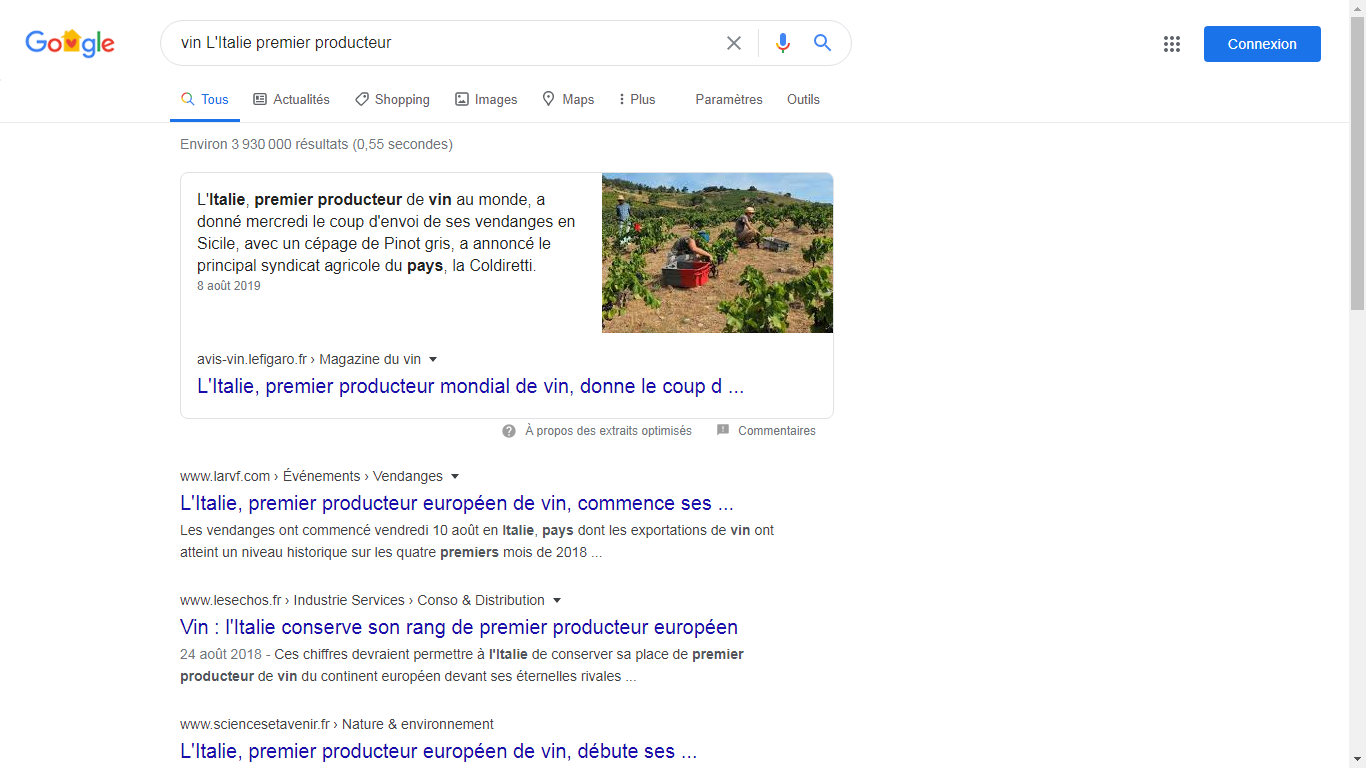
Task: Expand the dropdown arrow beside www.larvf.com
Action: coord(455,476)
